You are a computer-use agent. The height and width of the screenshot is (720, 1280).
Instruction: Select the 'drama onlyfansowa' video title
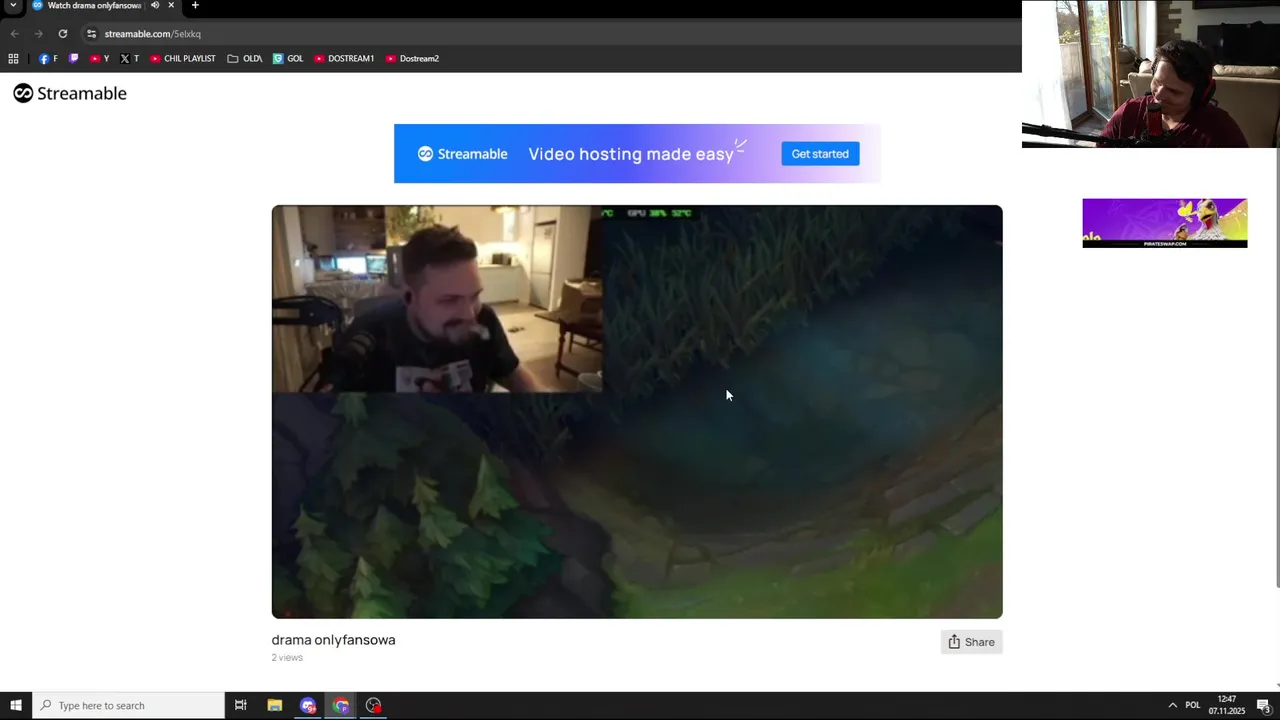(333, 640)
